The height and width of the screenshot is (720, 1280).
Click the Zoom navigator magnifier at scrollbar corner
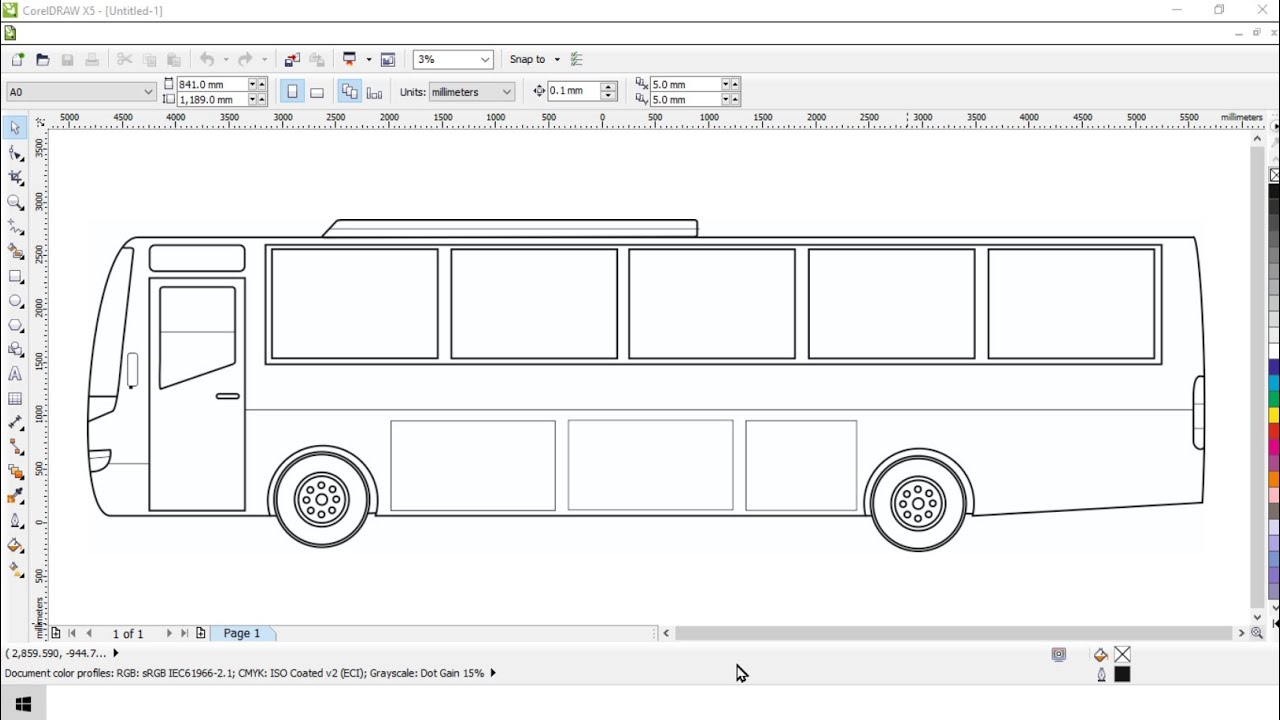pyautogui.click(x=1257, y=633)
